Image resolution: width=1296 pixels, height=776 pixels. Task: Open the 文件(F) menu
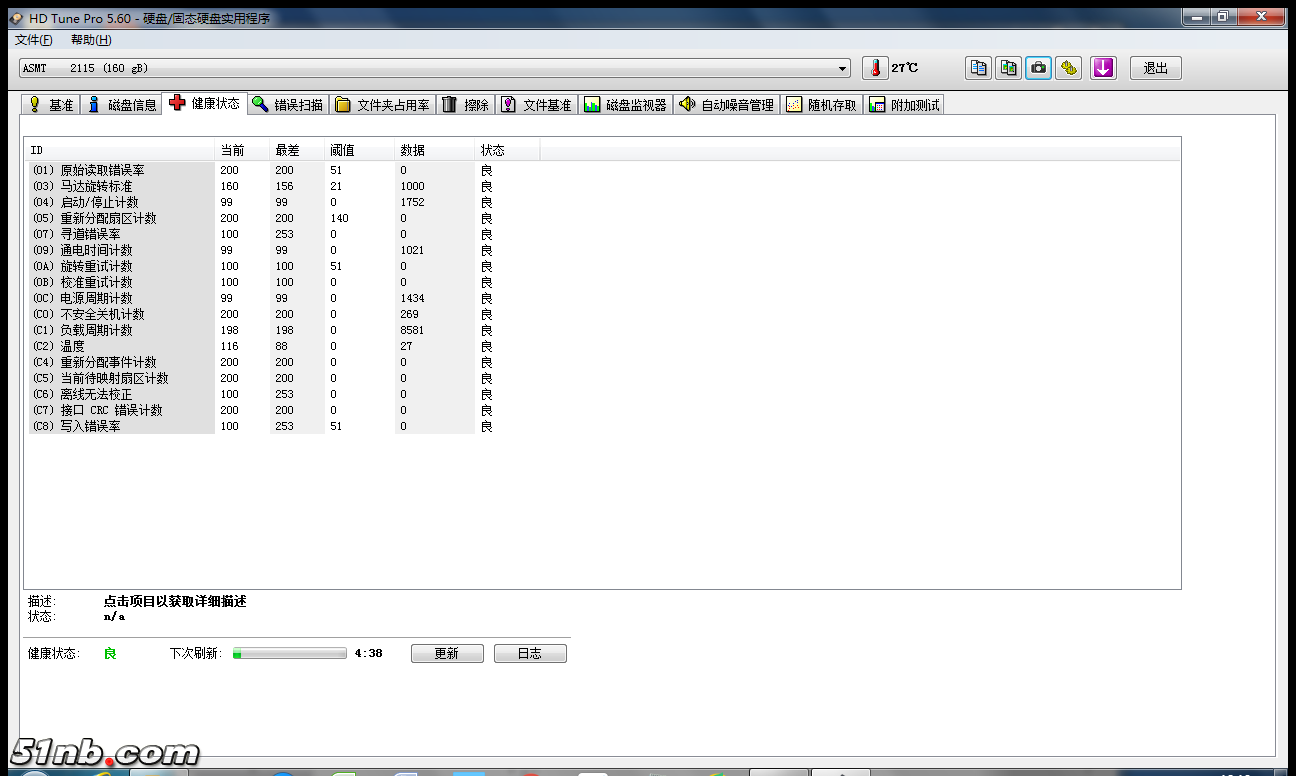click(x=33, y=40)
